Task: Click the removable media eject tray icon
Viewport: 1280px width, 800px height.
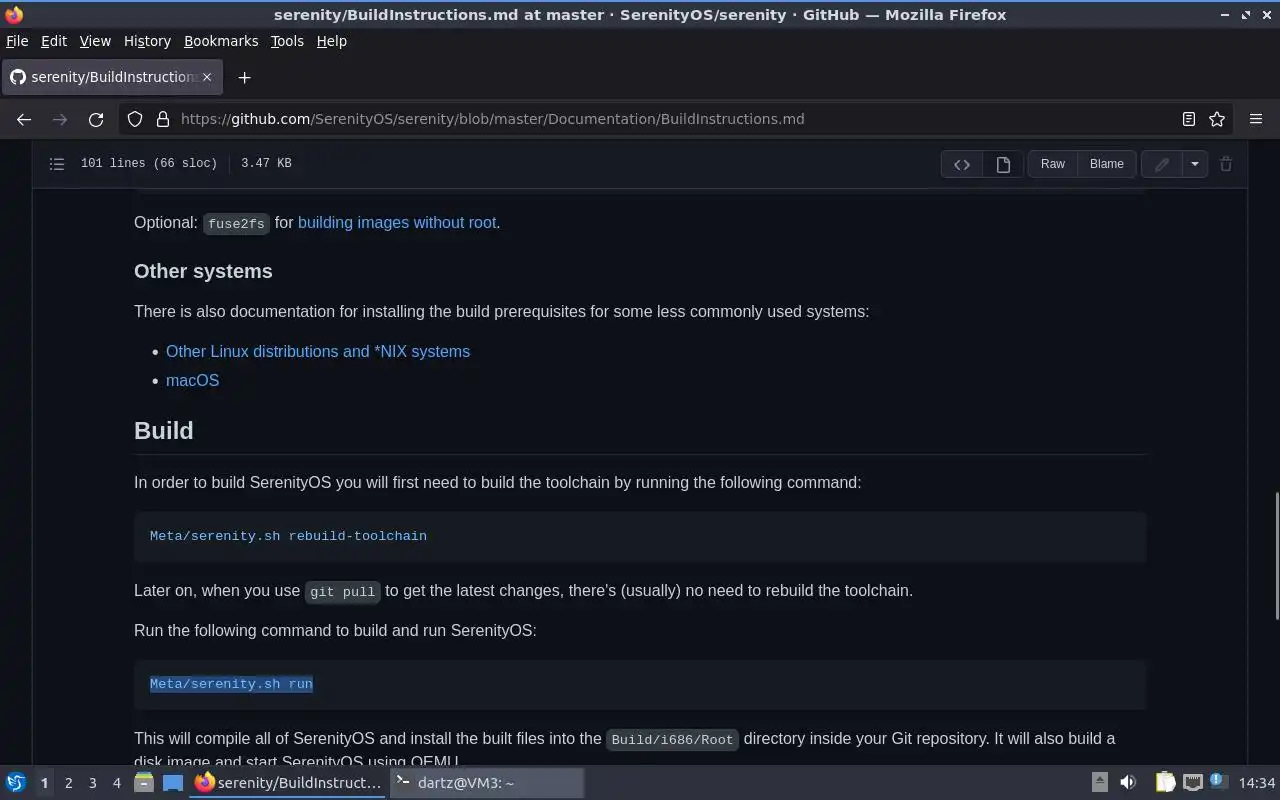Action: tap(1099, 783)
